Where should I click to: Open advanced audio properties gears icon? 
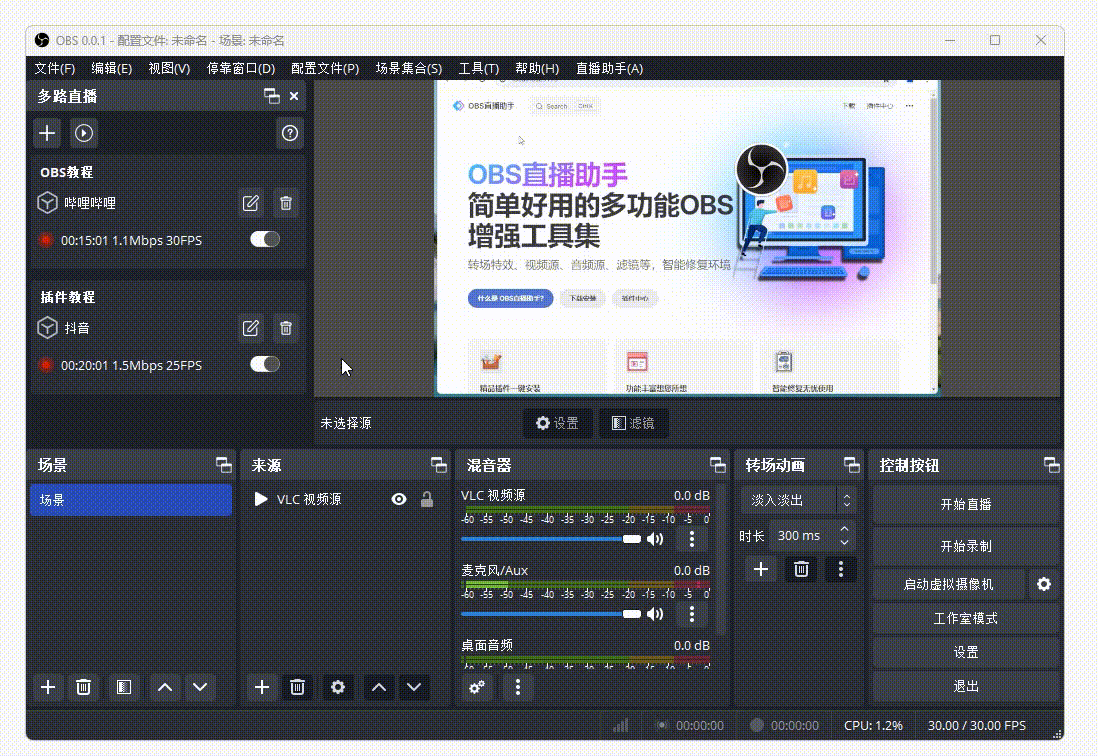[x=477, y=687]
